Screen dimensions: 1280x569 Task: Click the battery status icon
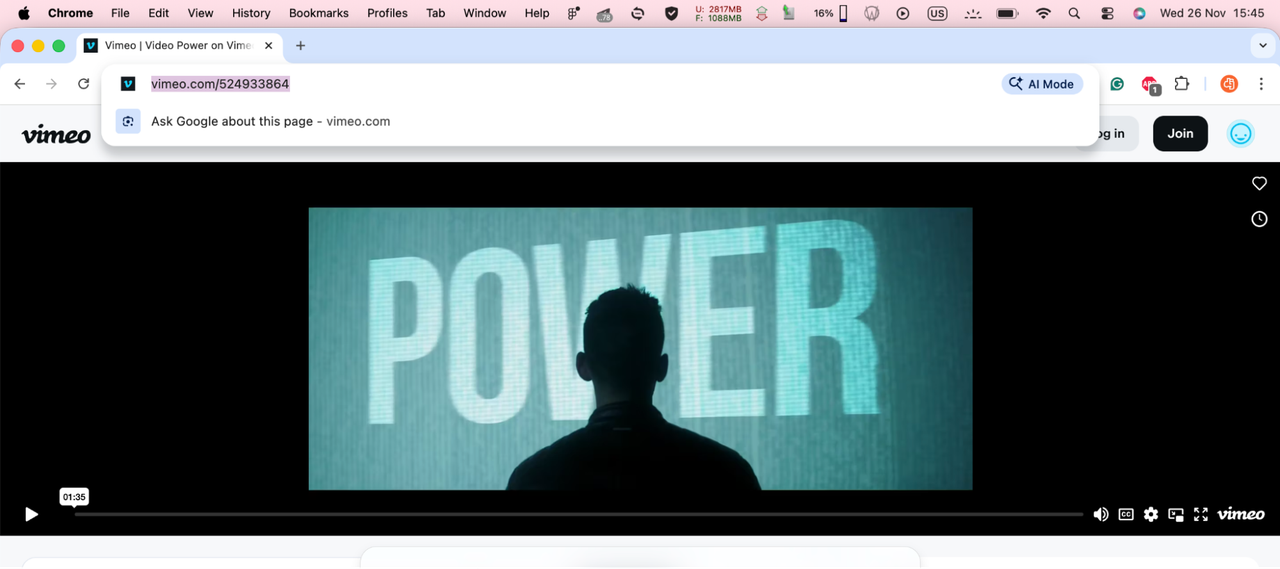click(1007, 13)
